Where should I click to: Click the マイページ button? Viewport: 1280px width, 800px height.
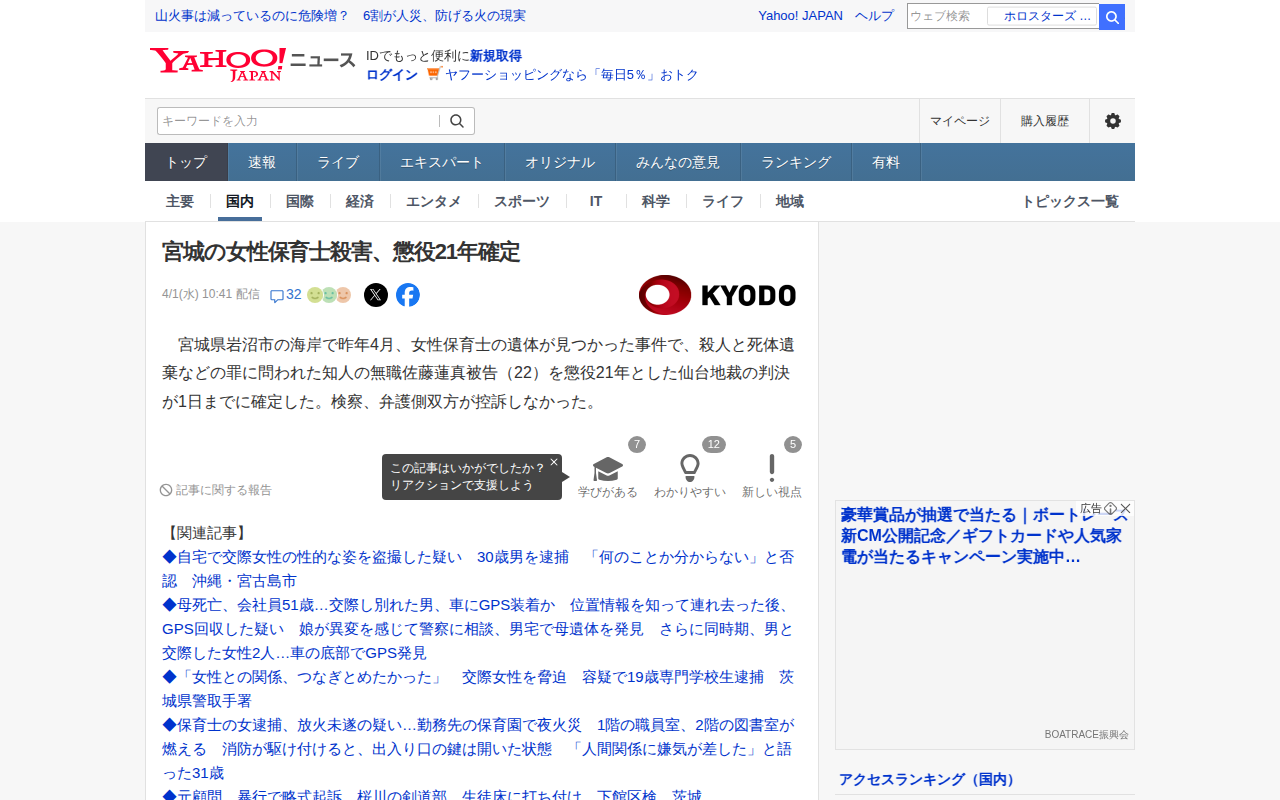click(x=960, y=121)
